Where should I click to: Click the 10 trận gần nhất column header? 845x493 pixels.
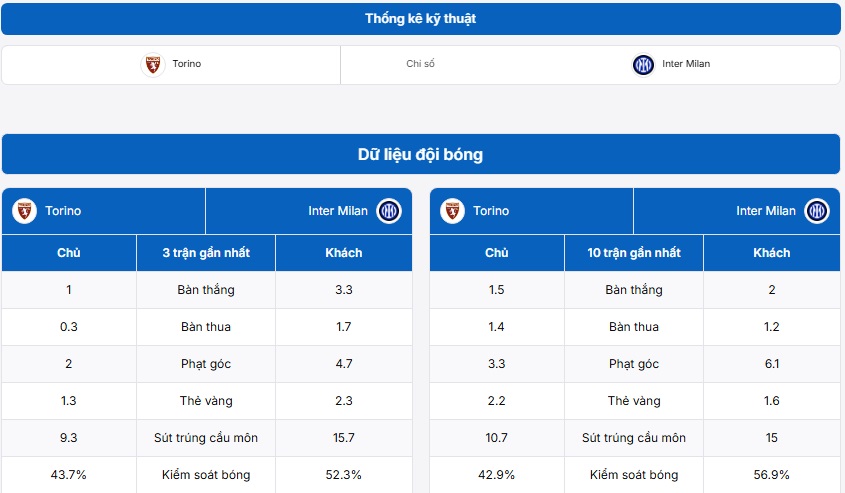pos(634,253)
